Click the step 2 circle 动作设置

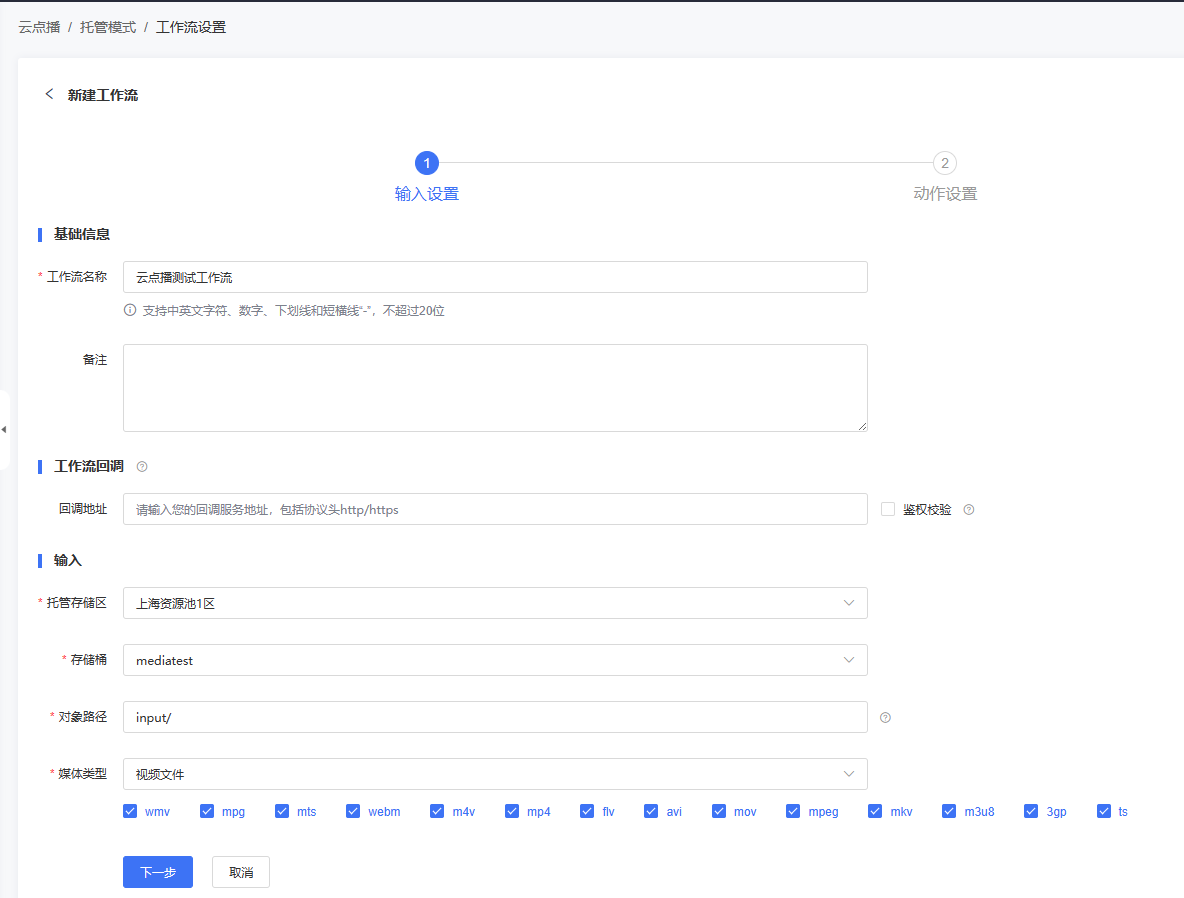click(x=944, y=163)
